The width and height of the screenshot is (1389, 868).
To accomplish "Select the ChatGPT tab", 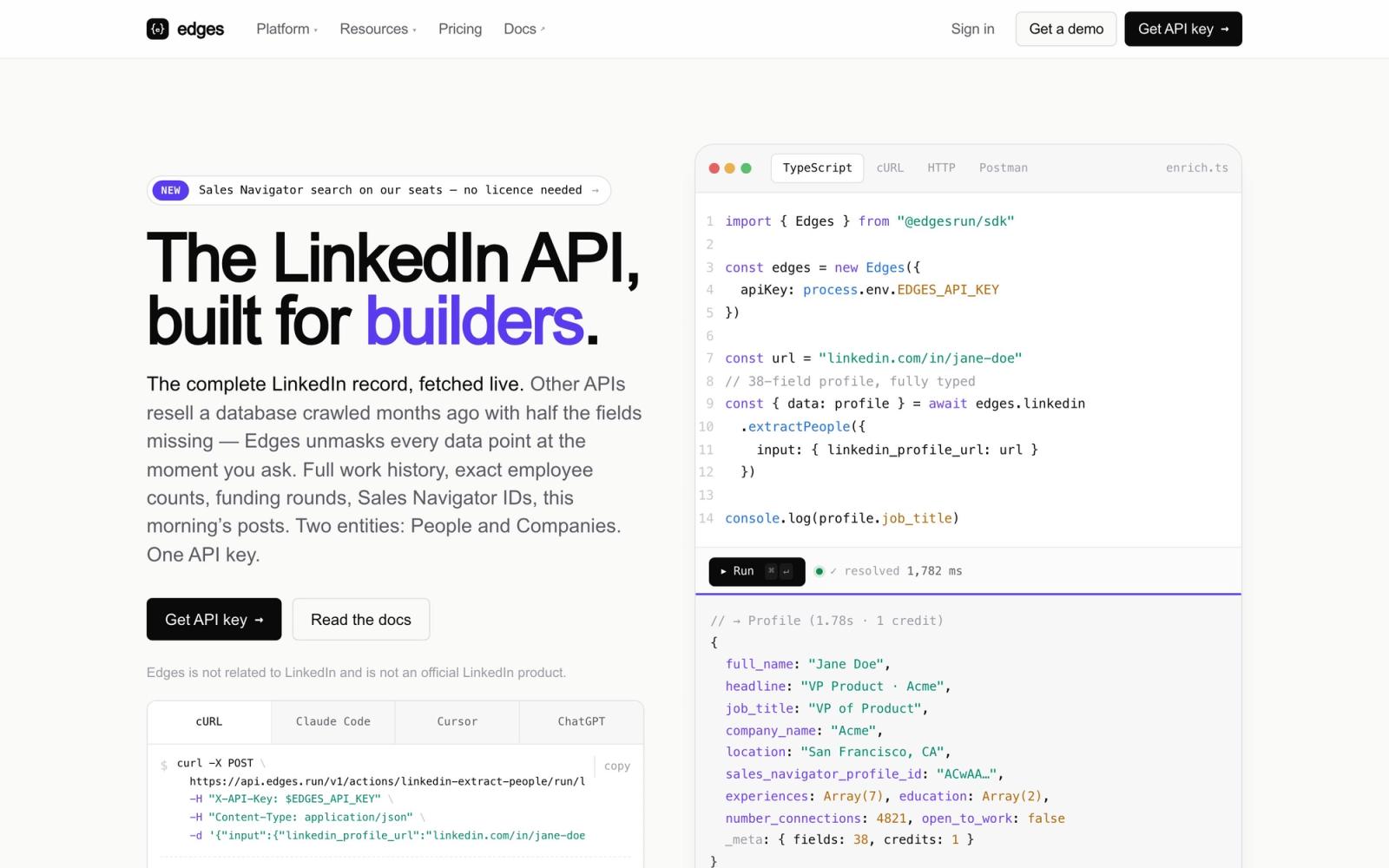I will coord(582,721).
